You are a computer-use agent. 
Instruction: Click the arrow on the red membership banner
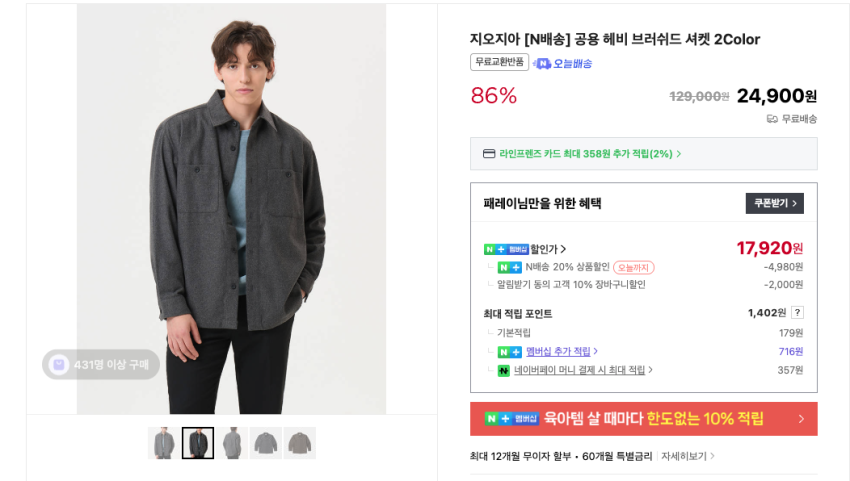click(801, 419)
